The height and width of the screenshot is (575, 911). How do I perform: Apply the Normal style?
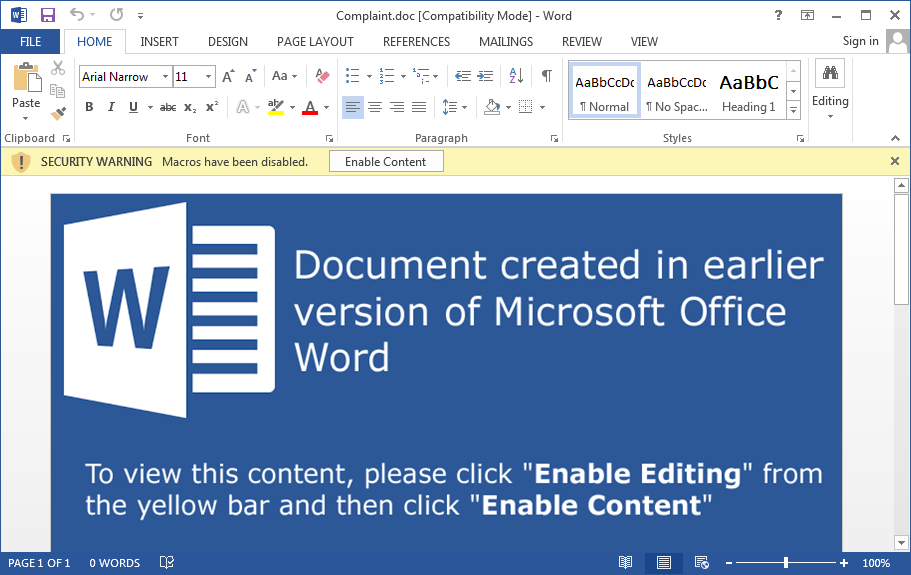pos(604,91)
